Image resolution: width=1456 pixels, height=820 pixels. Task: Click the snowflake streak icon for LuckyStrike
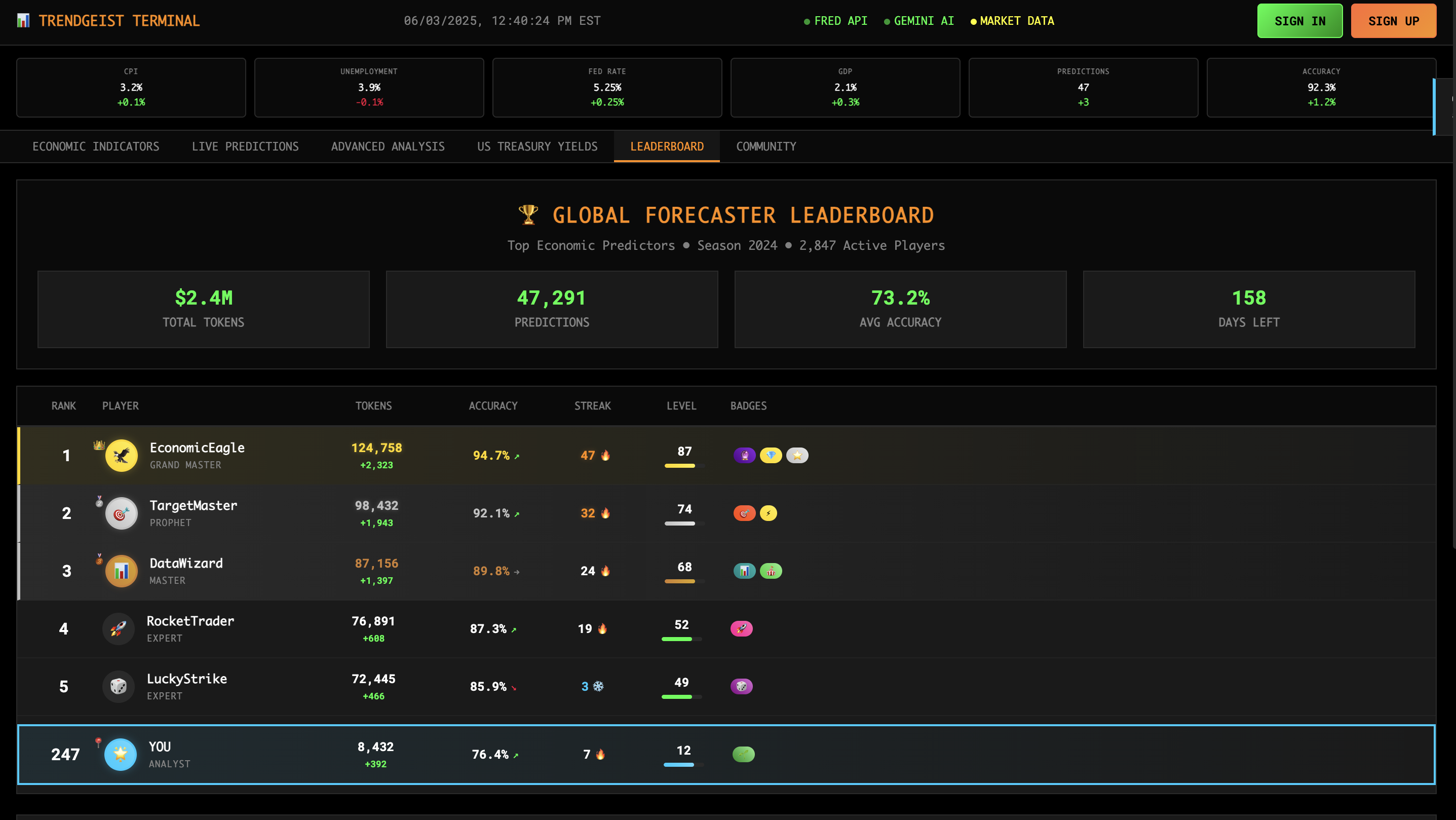coord(598,686)
